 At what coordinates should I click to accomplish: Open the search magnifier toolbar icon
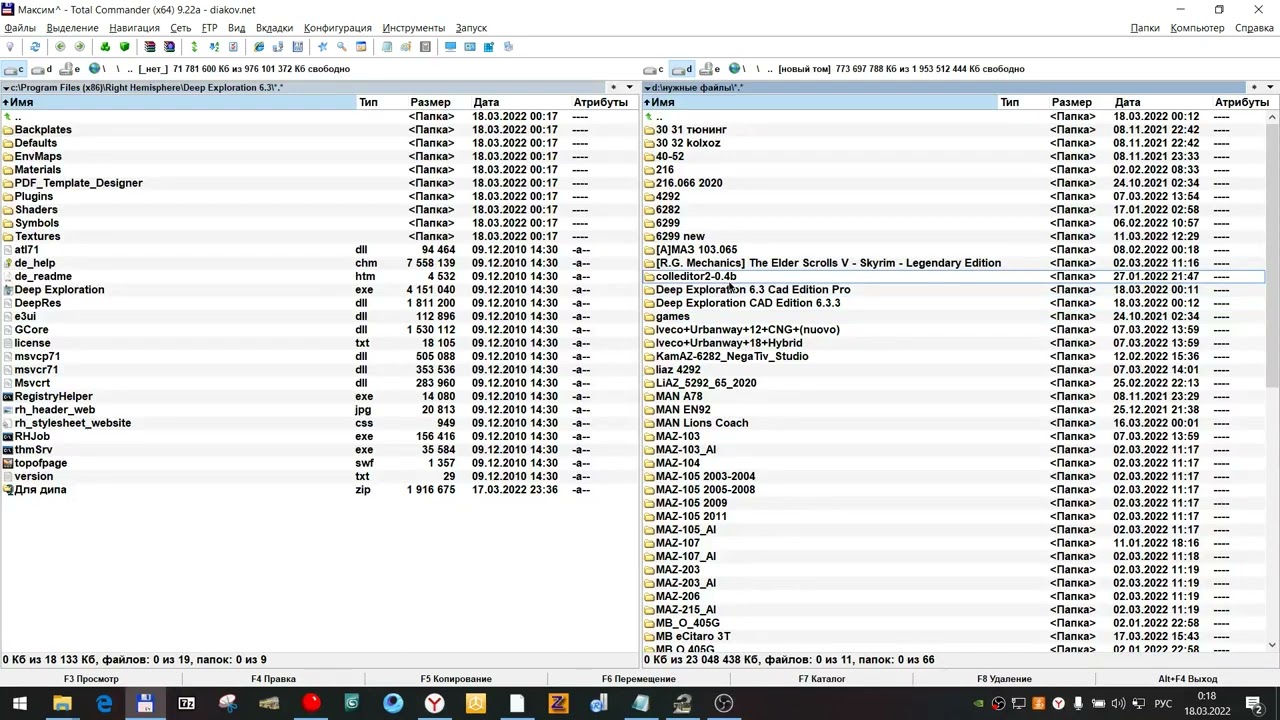point(341,47)
